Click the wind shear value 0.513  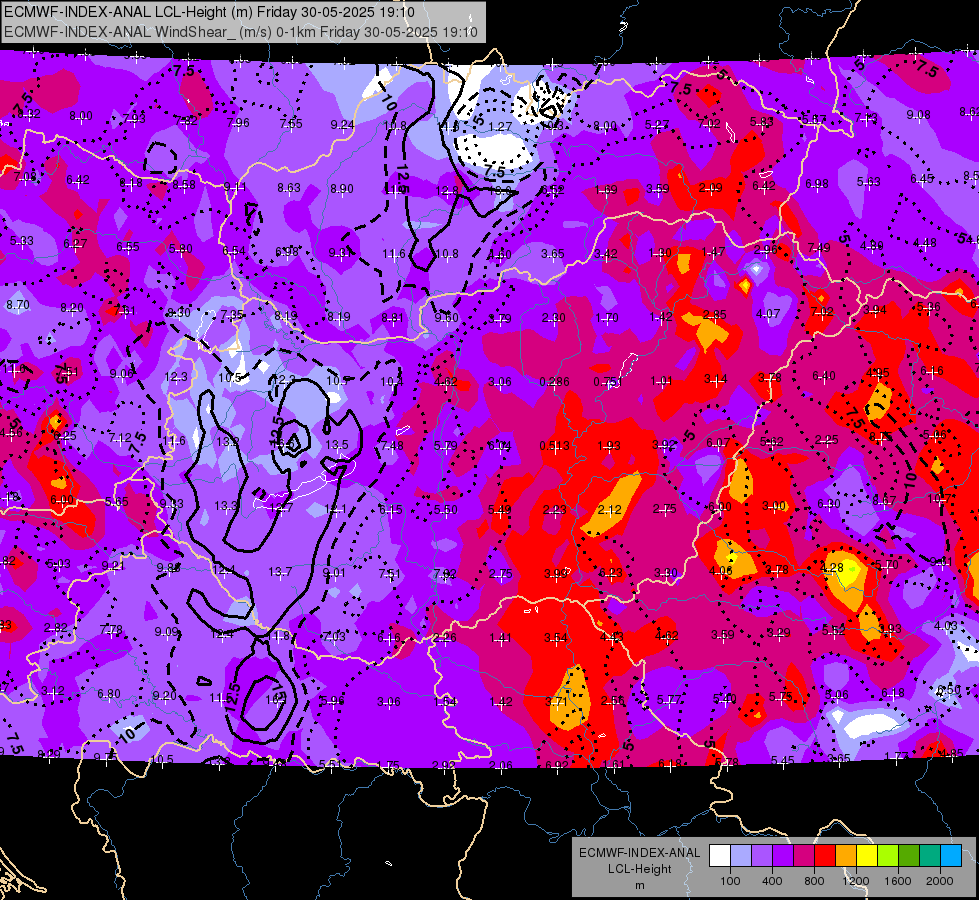[x=554, y=445]
